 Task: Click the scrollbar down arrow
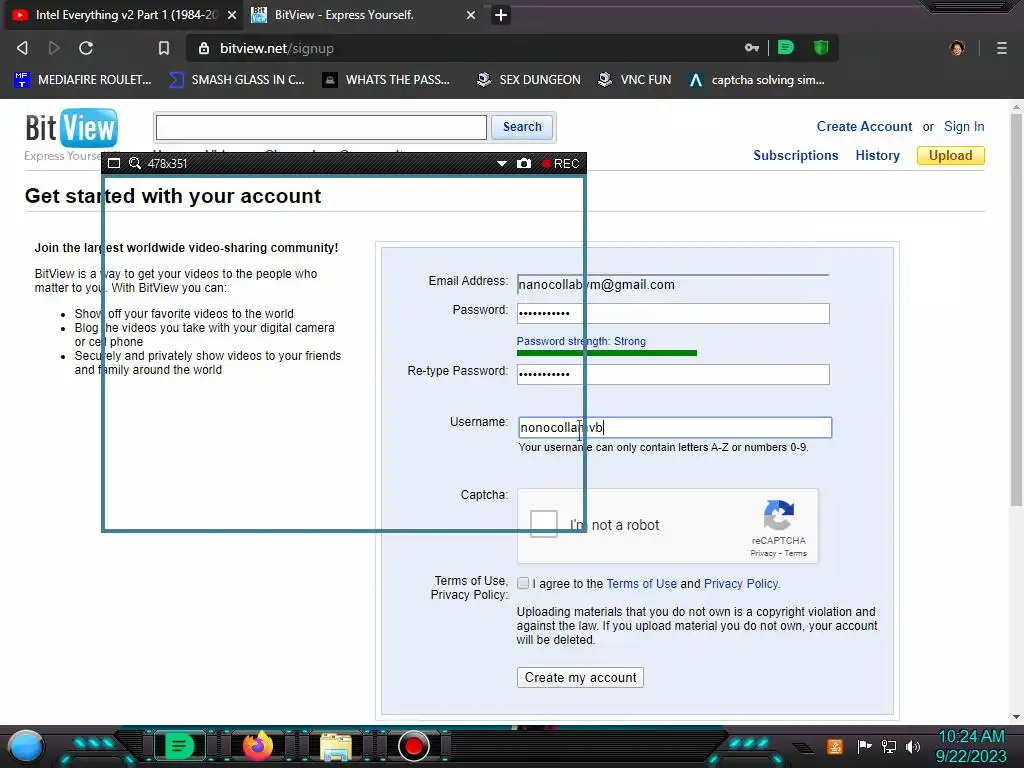[x=1016, y=716]
